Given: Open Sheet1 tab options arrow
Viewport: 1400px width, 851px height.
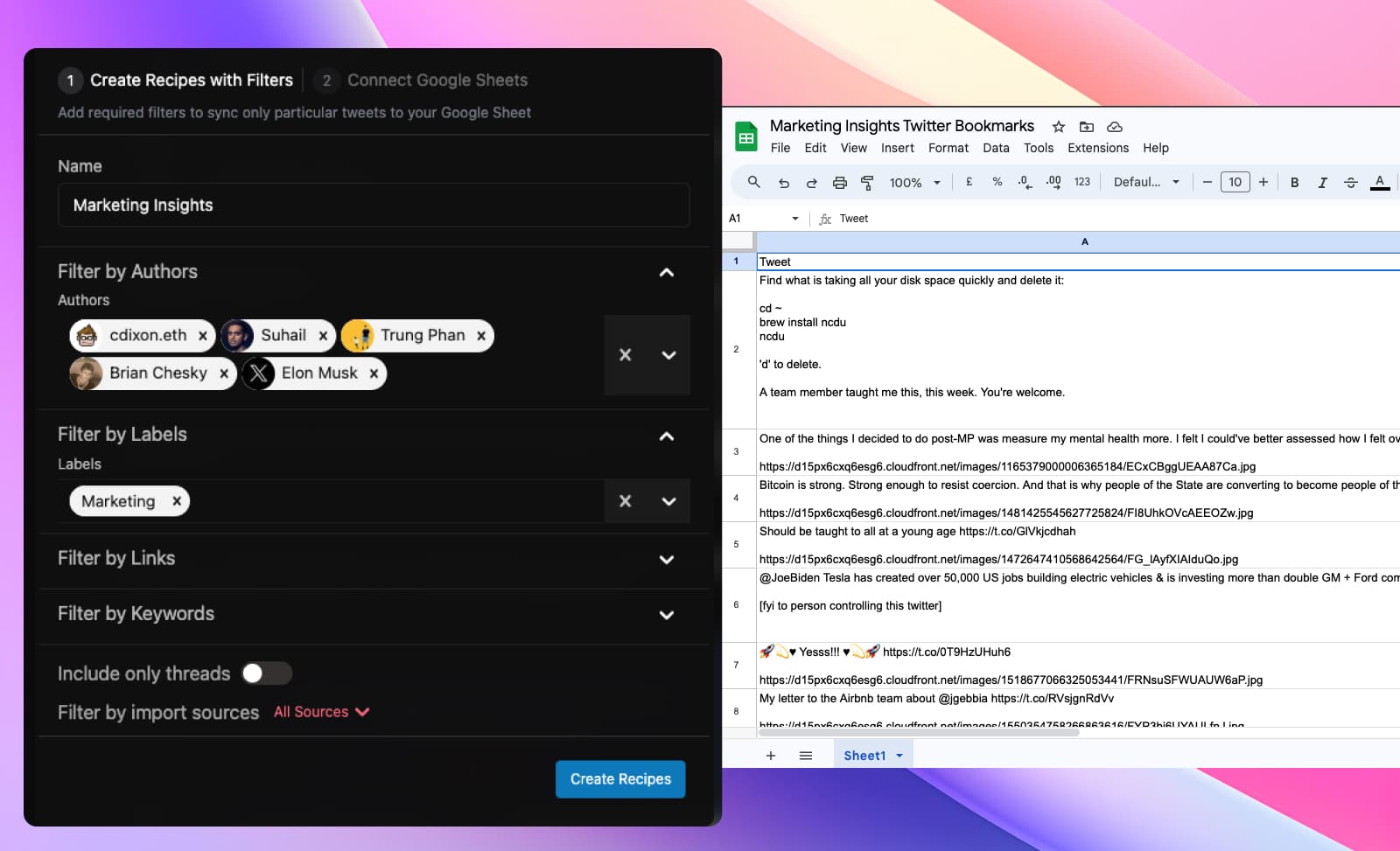Looking at the screenshot, I should point(899,756).
